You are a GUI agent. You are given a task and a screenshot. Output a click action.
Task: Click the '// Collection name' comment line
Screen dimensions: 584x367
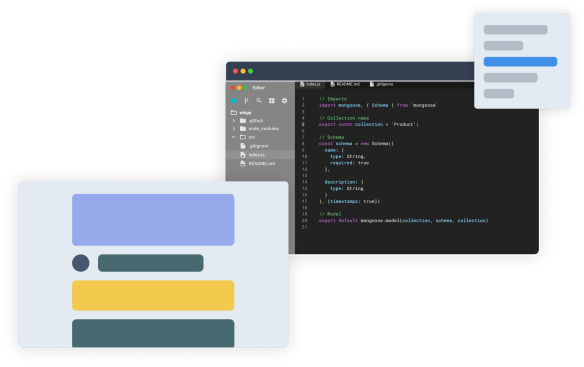coord(344,118)
